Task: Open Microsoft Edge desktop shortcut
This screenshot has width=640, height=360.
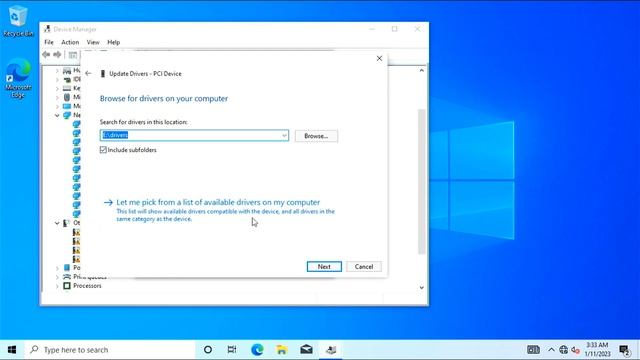Action: click(18, 78)
